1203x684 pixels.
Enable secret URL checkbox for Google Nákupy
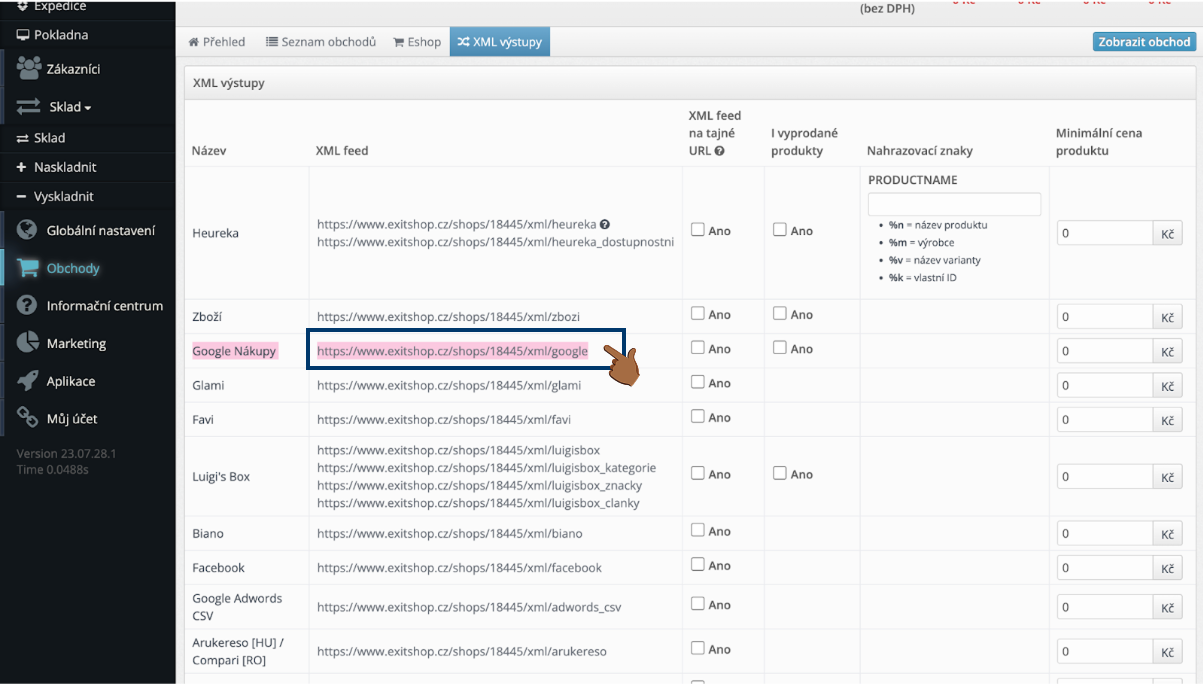pos(698,348)
